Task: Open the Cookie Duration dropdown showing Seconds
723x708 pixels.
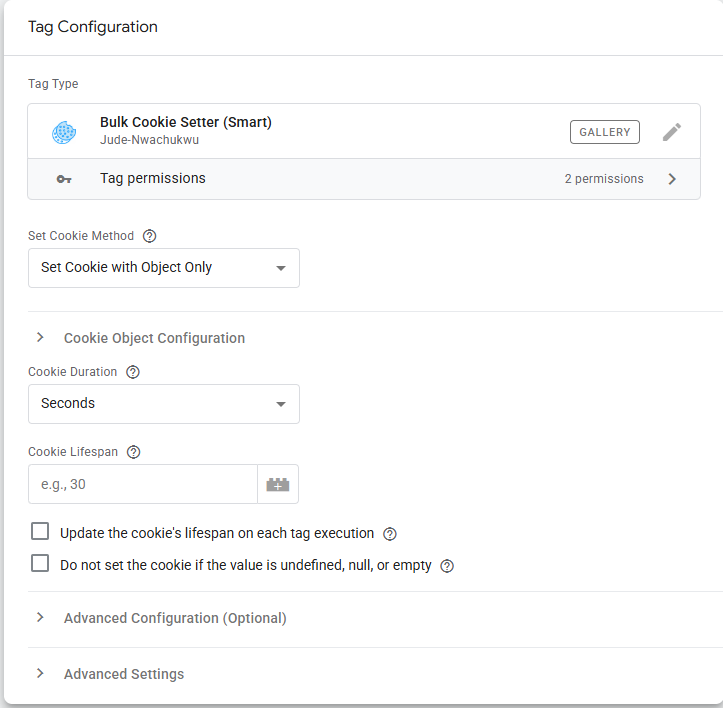Action: [163, 404]
